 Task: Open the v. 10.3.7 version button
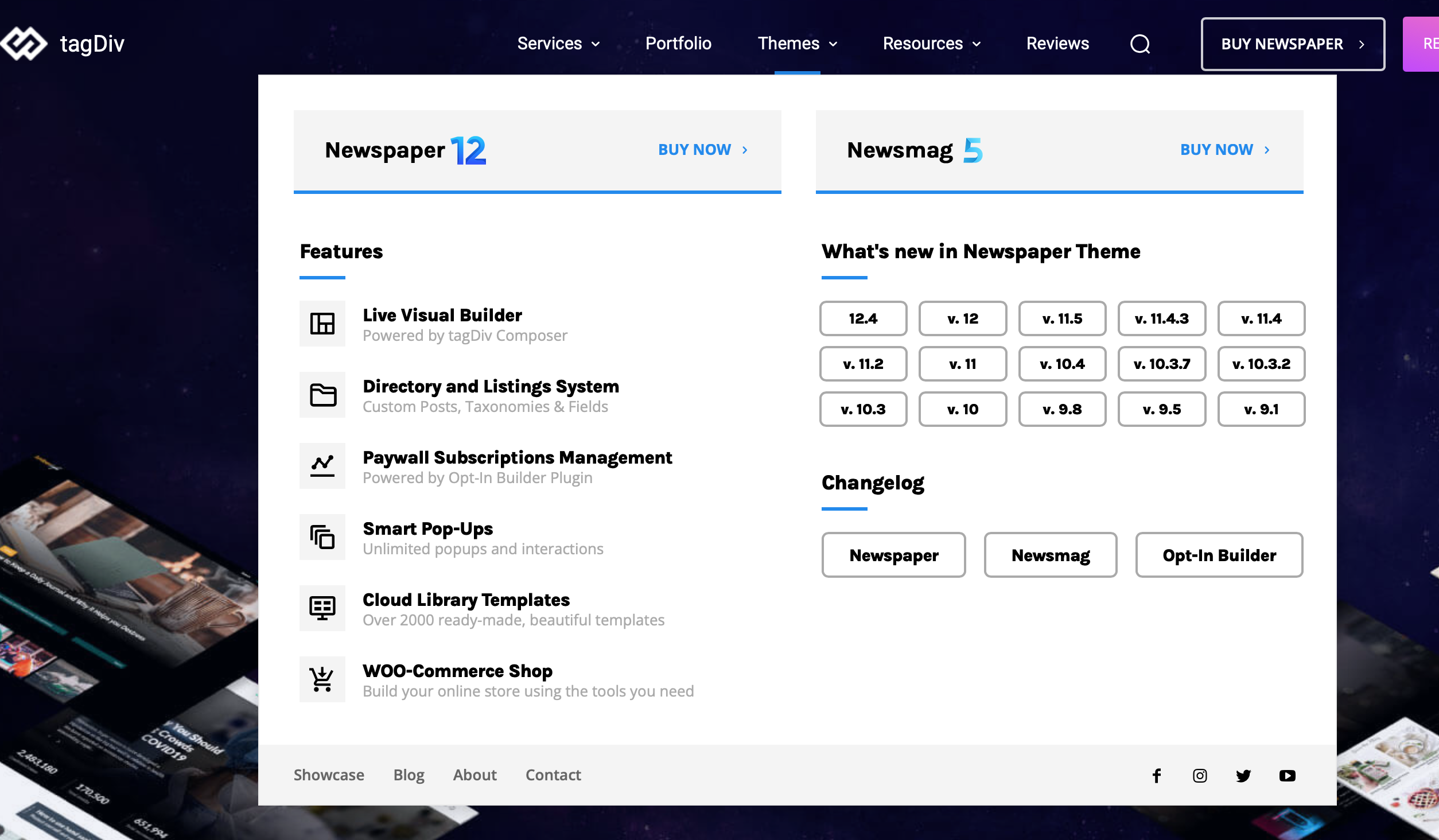(x=1162, y=364)
